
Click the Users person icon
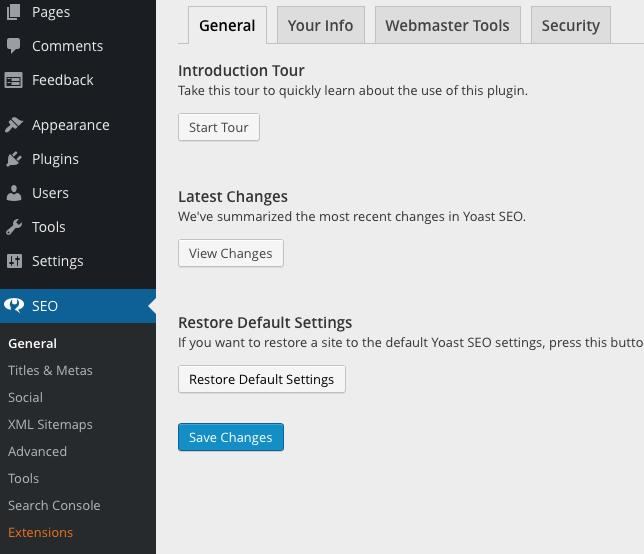(x=14, y=193)
